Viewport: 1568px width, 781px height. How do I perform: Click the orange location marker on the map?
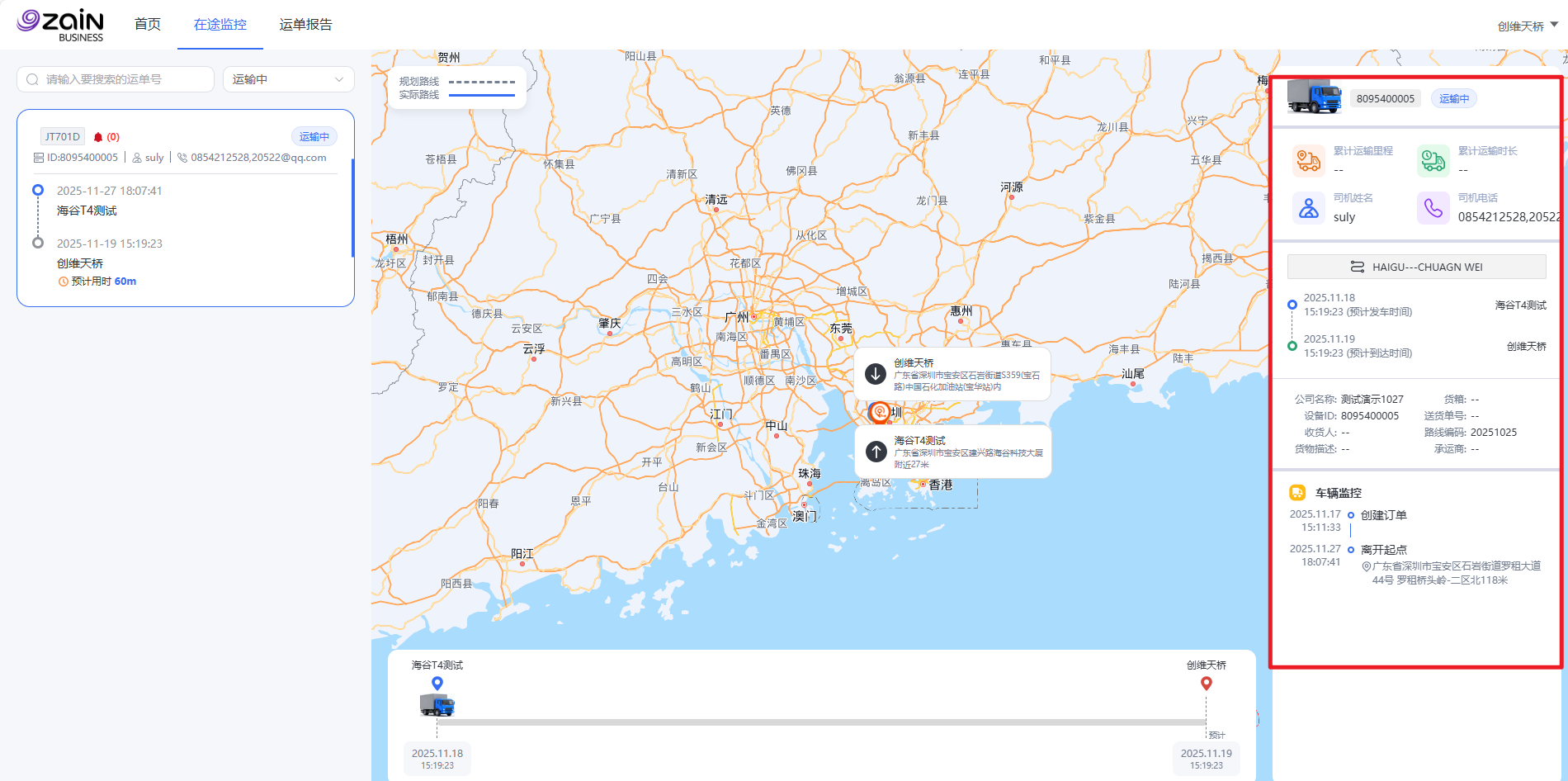coord(880,411)
